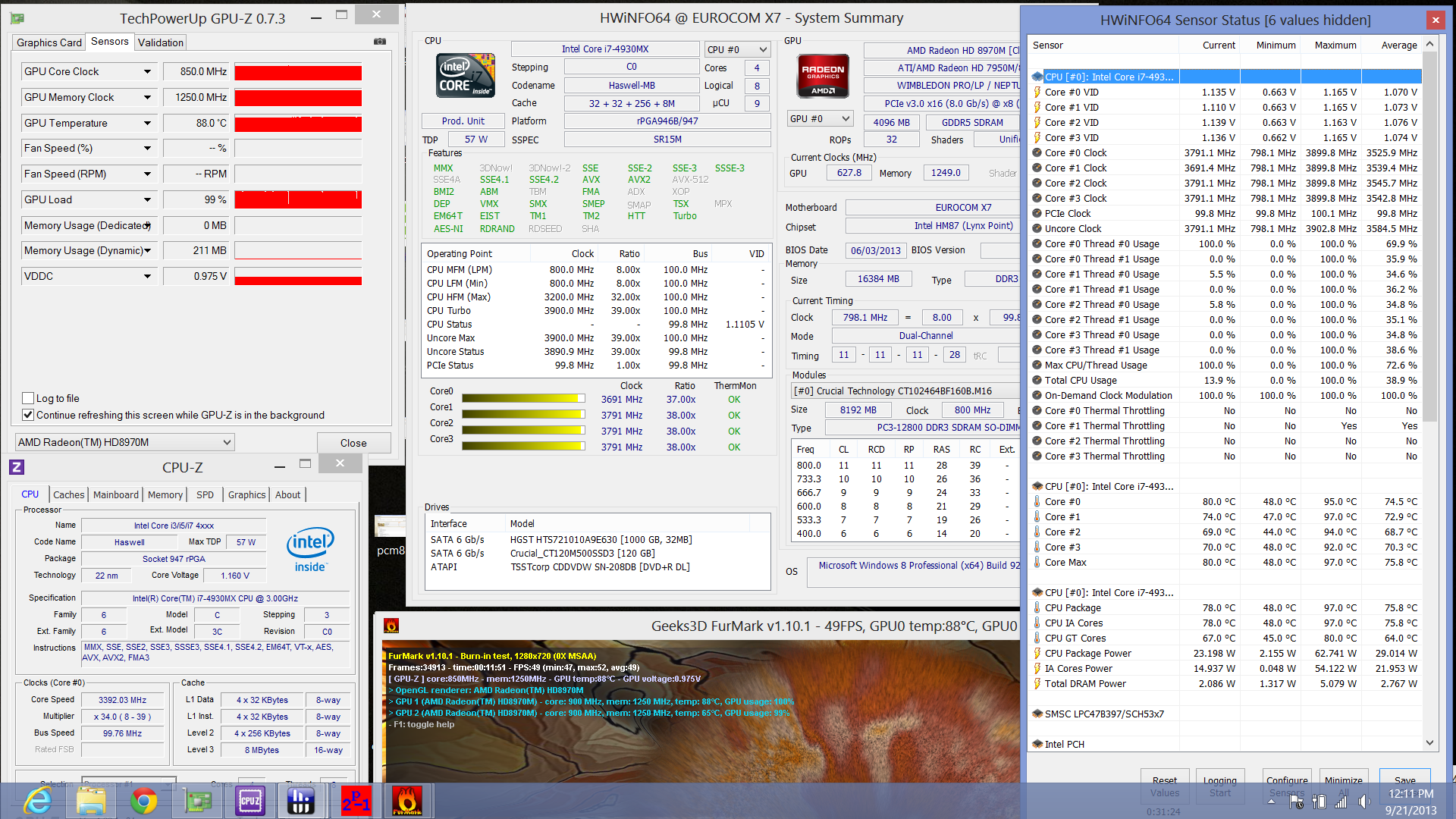Open the CPU #0 selector in HWiNFO
1456x819 pixels.
pos(737,49)
